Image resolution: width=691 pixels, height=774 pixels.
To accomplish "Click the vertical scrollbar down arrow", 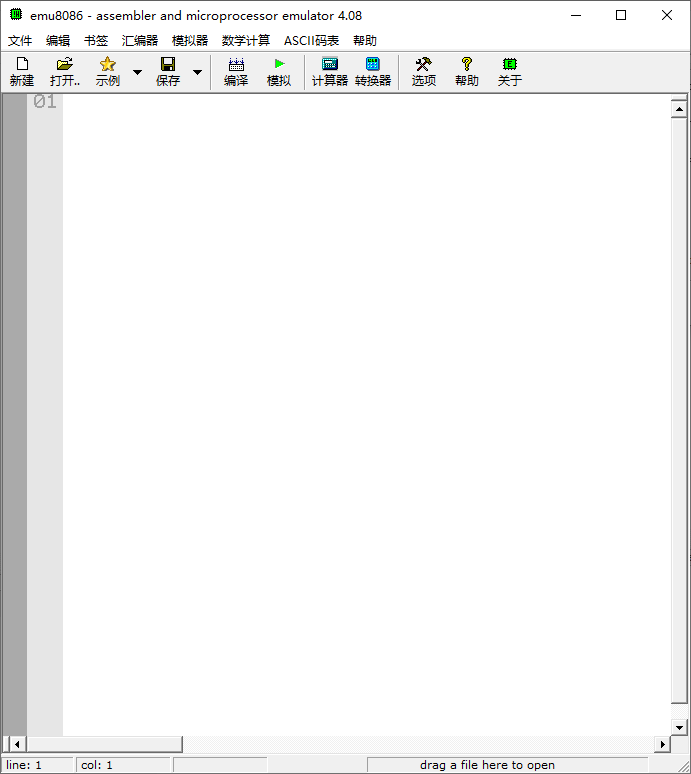I will tap(679, 727).
